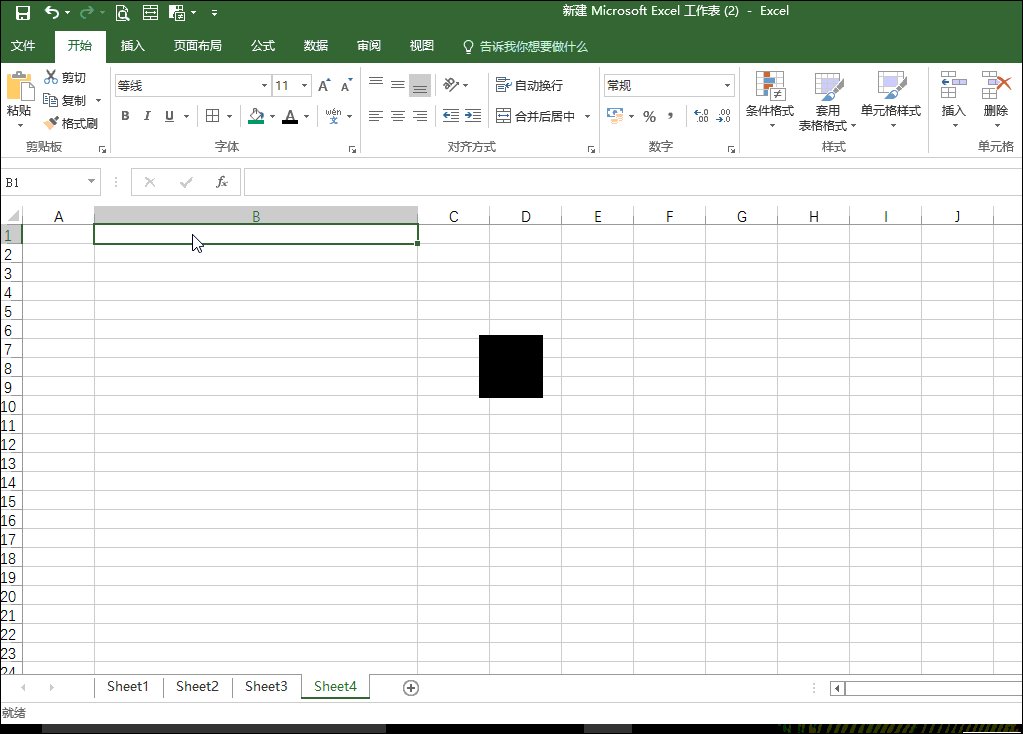The image size is (1023, 734).
Task: Expand the font name dropdown
Action: [x=265, y=86]
